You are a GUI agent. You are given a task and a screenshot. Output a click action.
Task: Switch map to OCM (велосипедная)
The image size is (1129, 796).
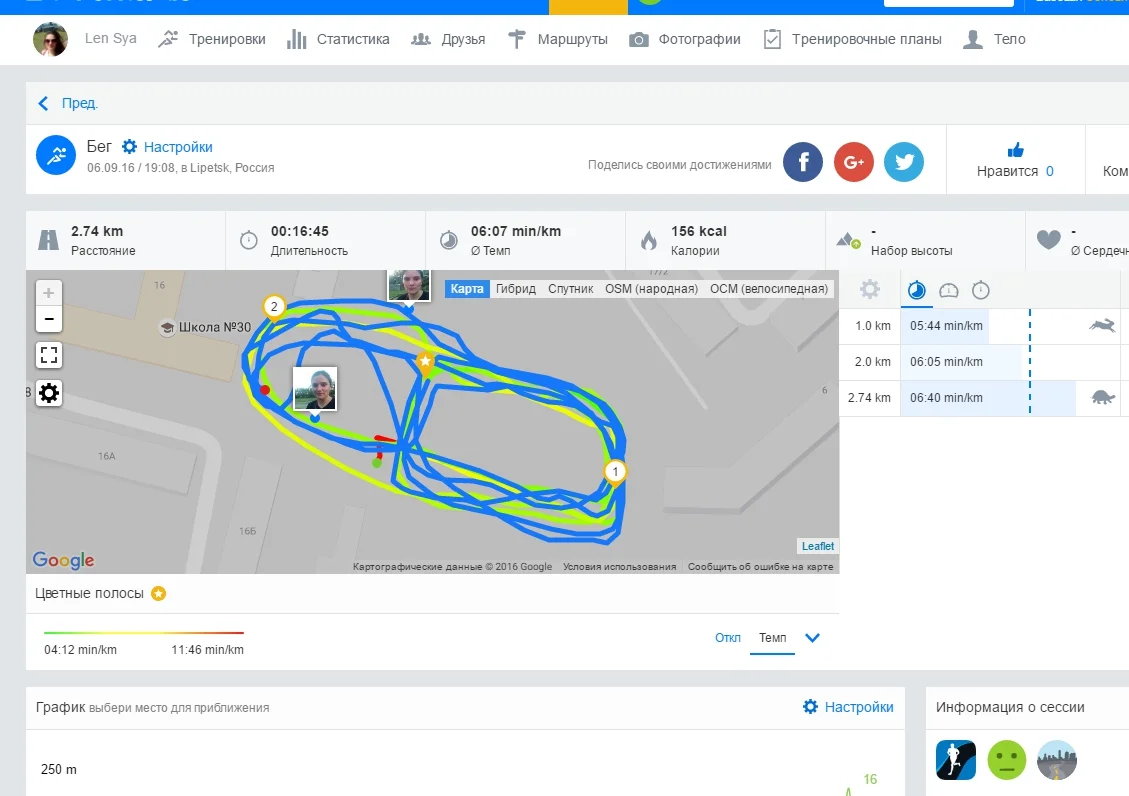[769, 289]
